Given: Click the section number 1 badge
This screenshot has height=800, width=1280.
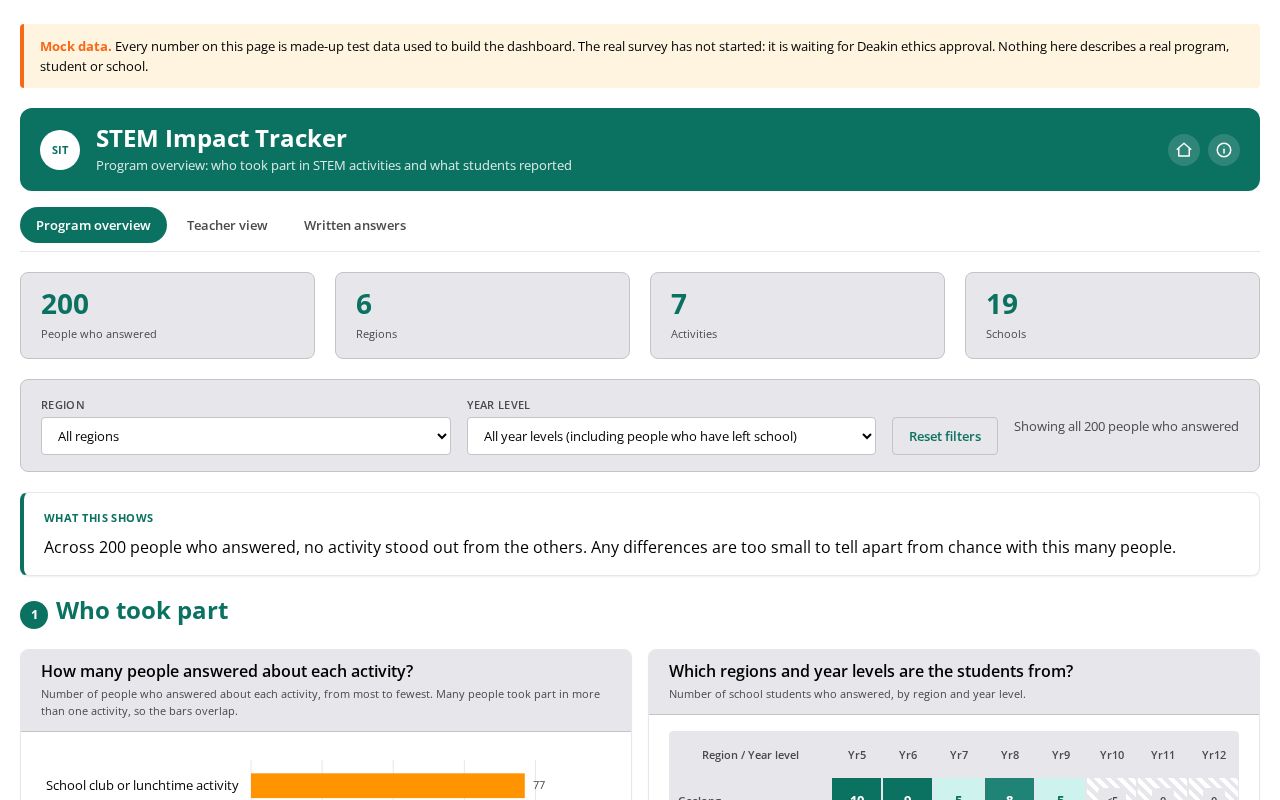Looking at the screenshot, I should pos(34,615).
